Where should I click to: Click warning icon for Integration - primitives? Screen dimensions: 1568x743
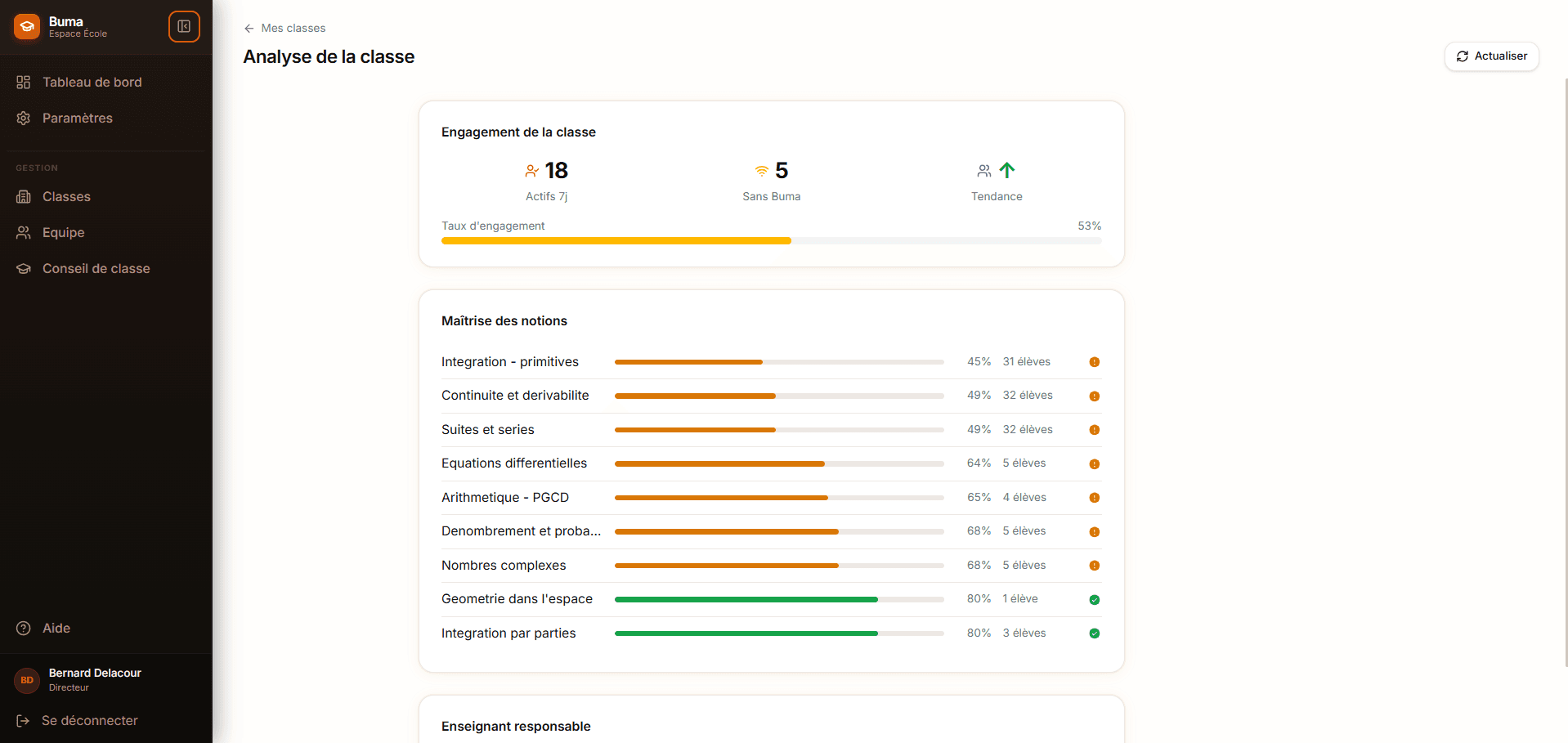[x=1095, y=362]
